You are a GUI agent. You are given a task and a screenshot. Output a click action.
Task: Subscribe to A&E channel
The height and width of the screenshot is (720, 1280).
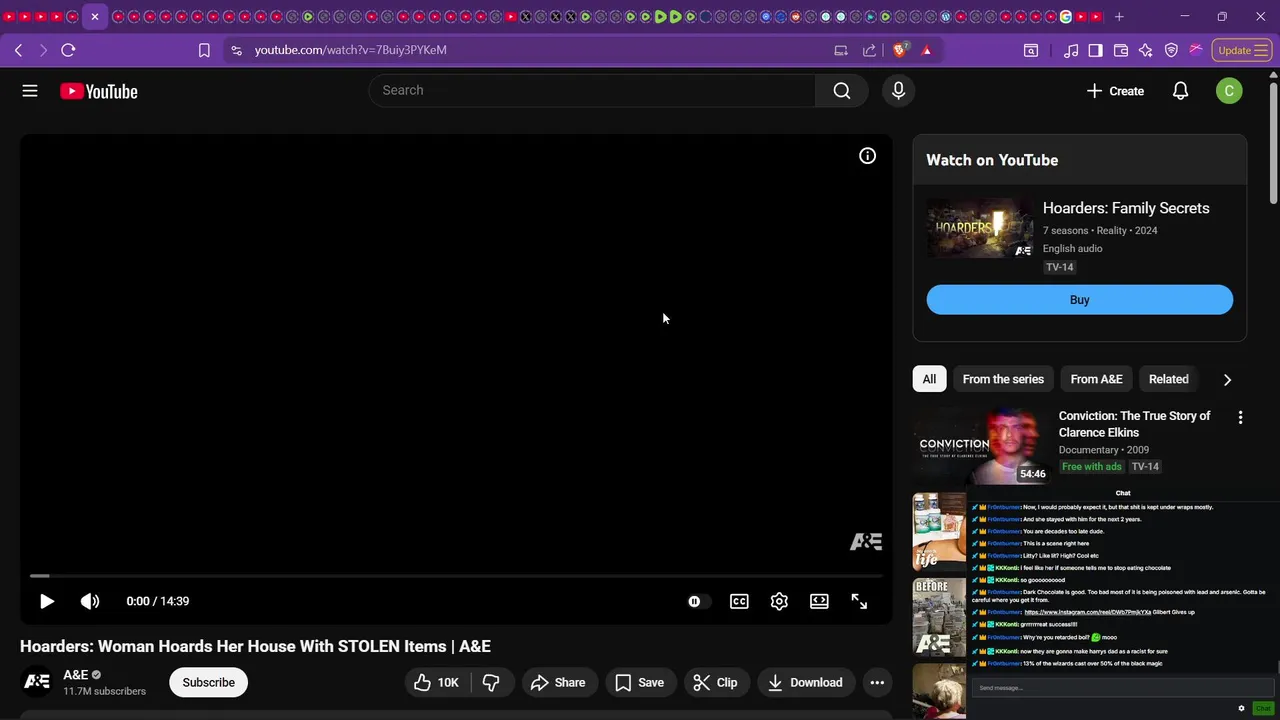[208, 683]
